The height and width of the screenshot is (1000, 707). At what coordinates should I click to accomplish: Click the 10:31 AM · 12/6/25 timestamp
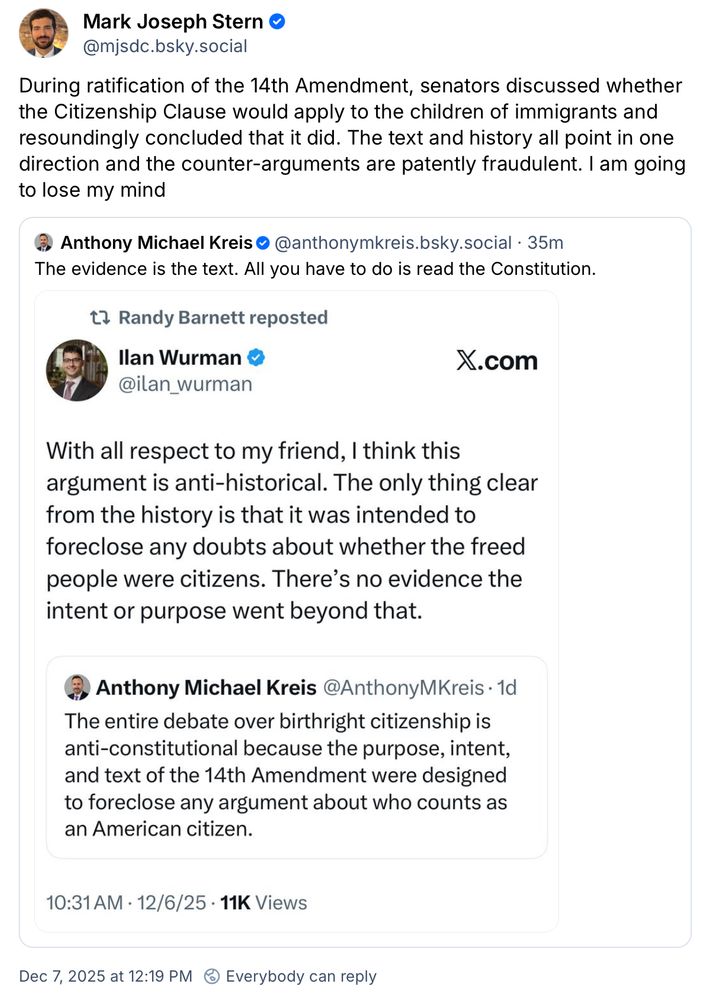(126, 902)
